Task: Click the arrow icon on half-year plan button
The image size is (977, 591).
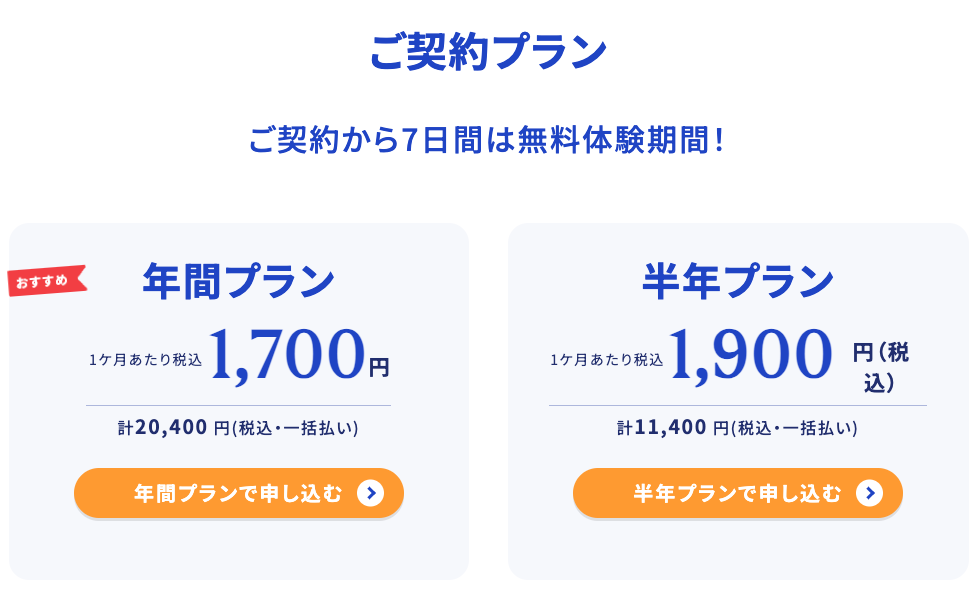Action: (x=870, y=493)
